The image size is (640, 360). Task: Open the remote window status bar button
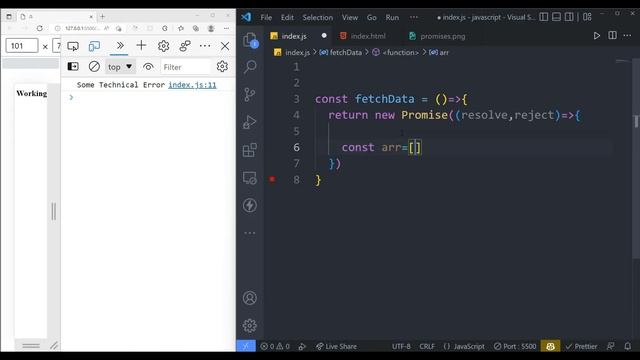click(246, 346)
